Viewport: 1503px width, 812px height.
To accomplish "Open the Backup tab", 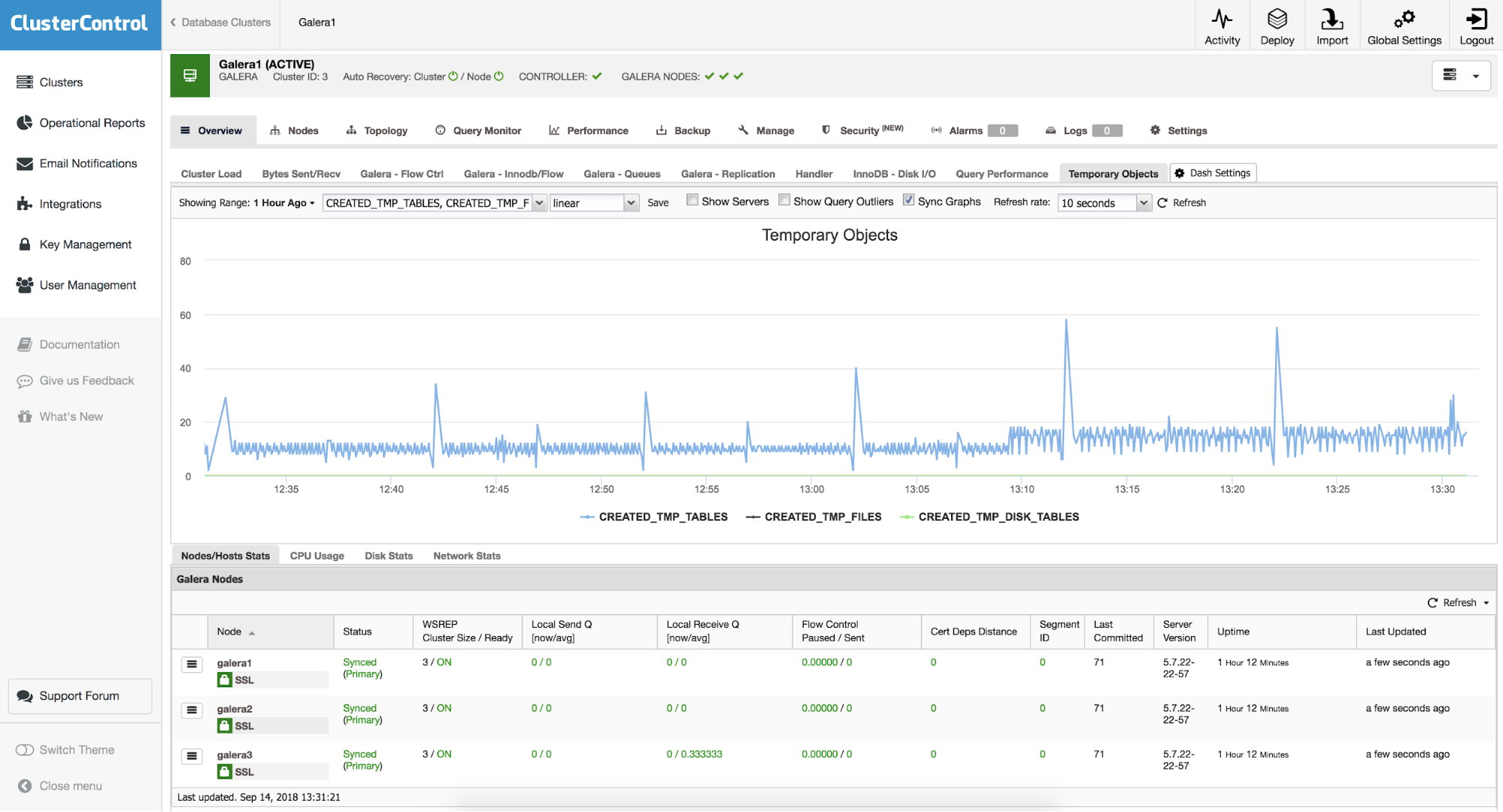I will point(683,130).
